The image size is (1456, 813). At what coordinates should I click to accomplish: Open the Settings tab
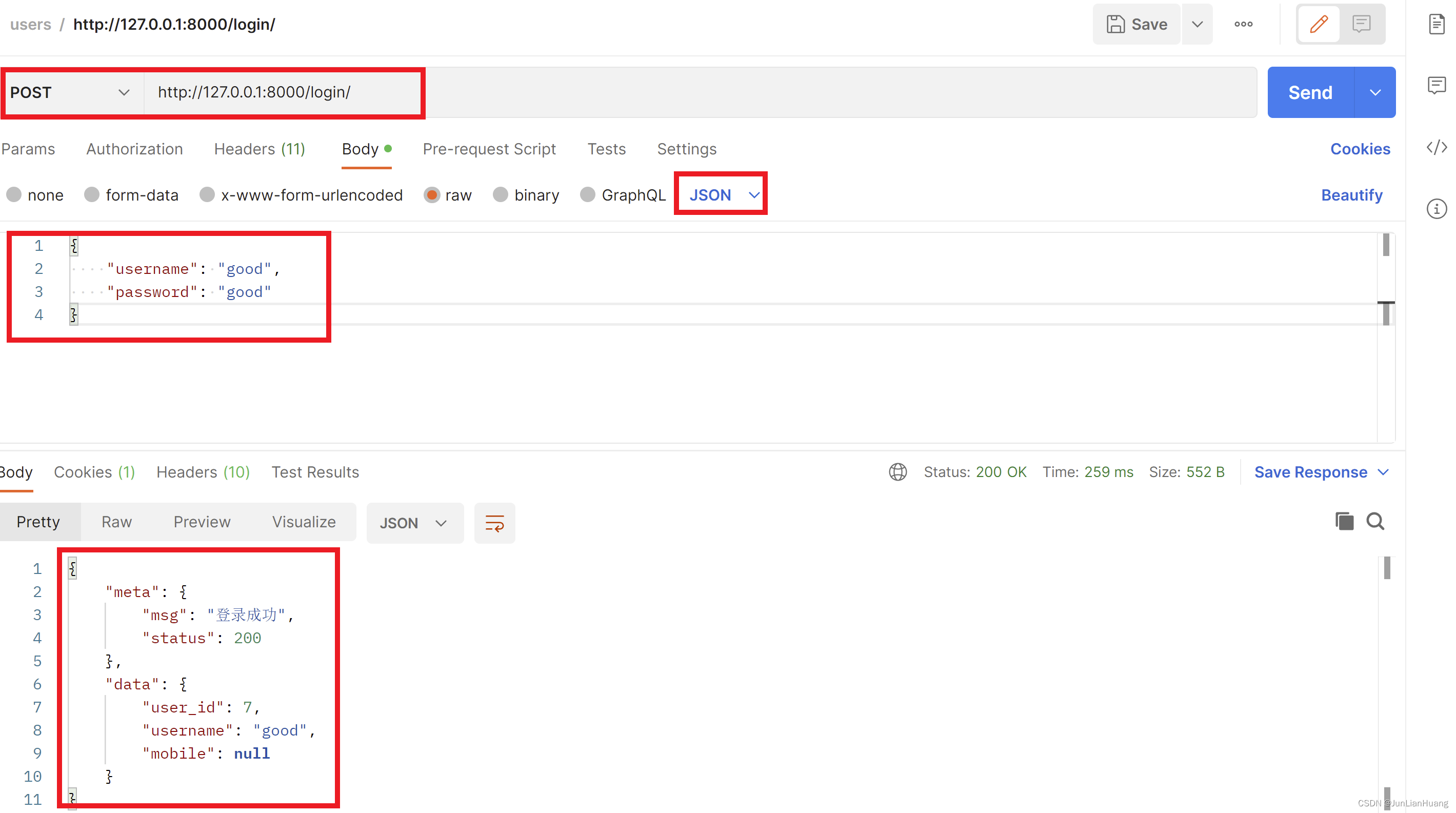[x=687, y=149]
